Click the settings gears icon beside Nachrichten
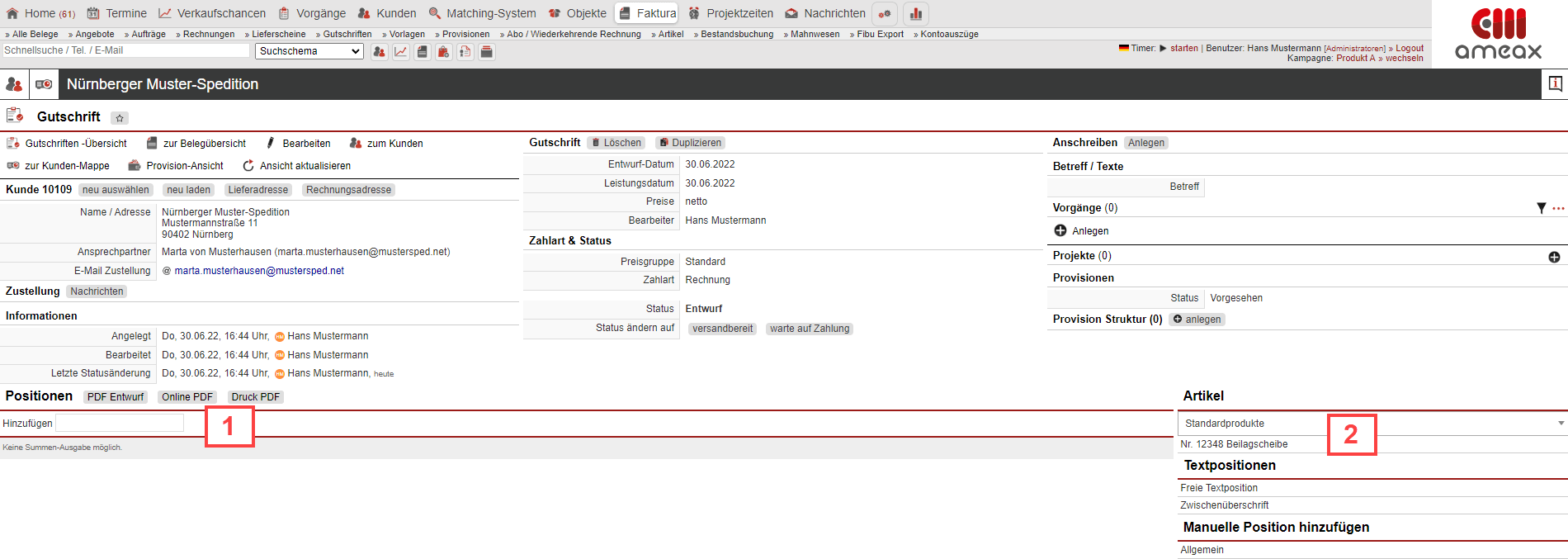 pyautogui.click(x=885, y=14)
